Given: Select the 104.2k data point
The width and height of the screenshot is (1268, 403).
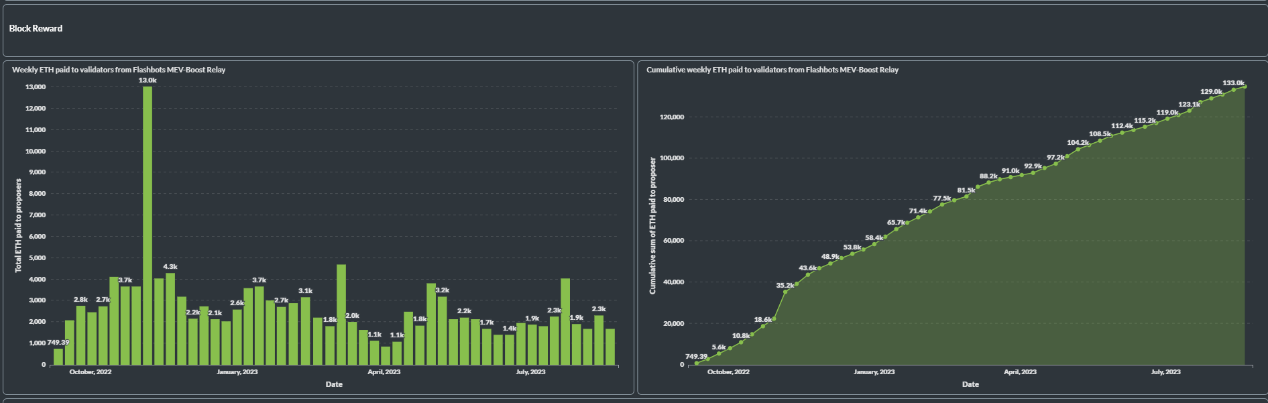Looking at the screenshot, I should click(x=1076, y=150).
